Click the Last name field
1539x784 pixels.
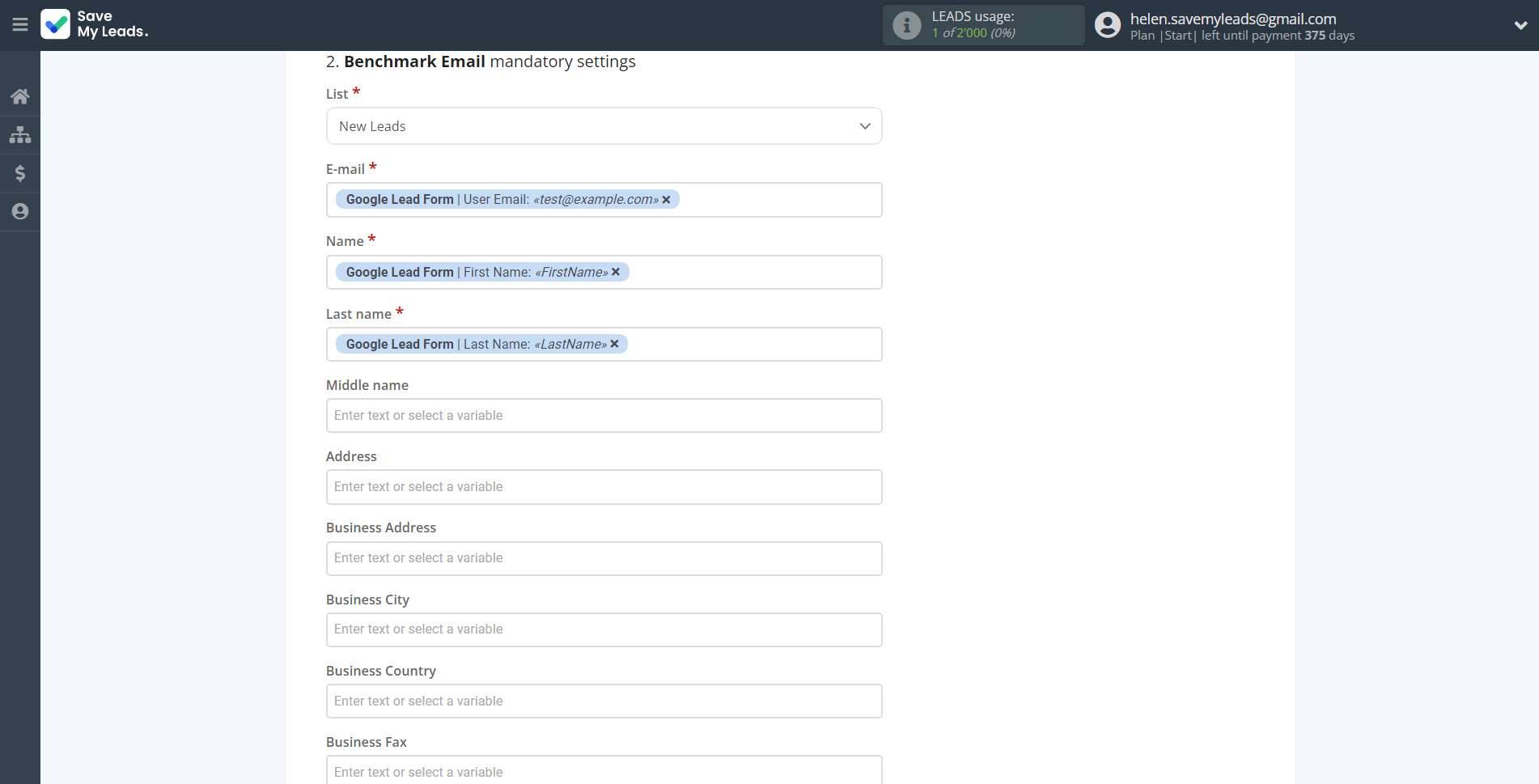coord(604,344)
